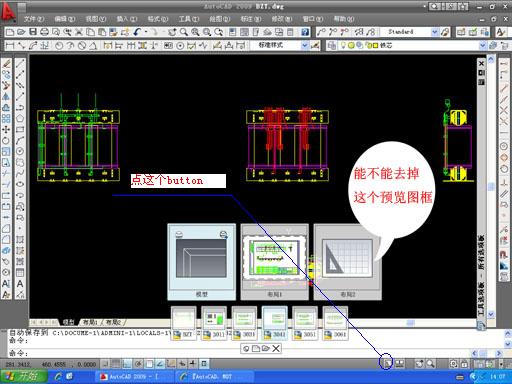Click the Quick View Layouts status icon

[387, 364]
